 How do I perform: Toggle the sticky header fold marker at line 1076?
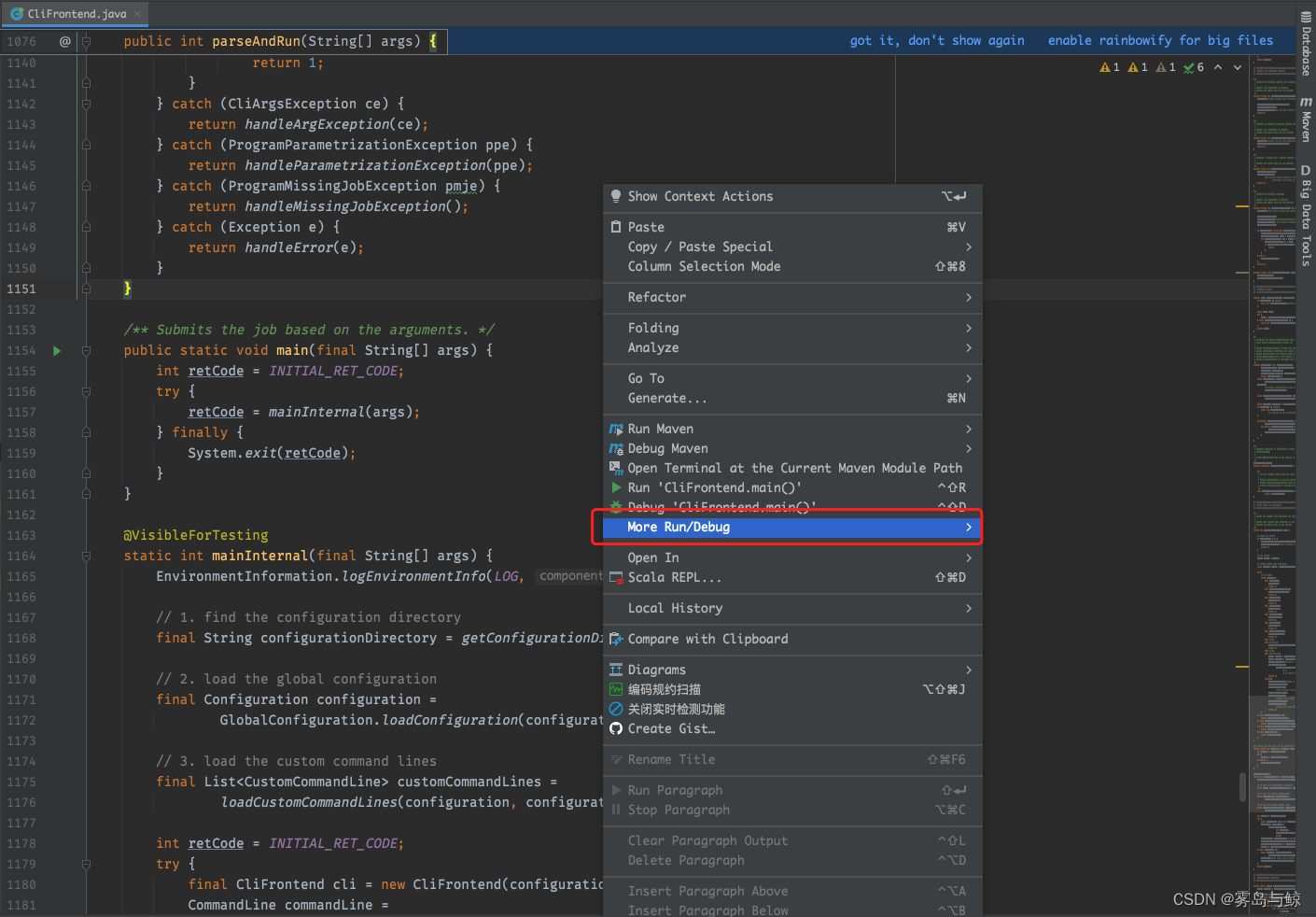86,41
